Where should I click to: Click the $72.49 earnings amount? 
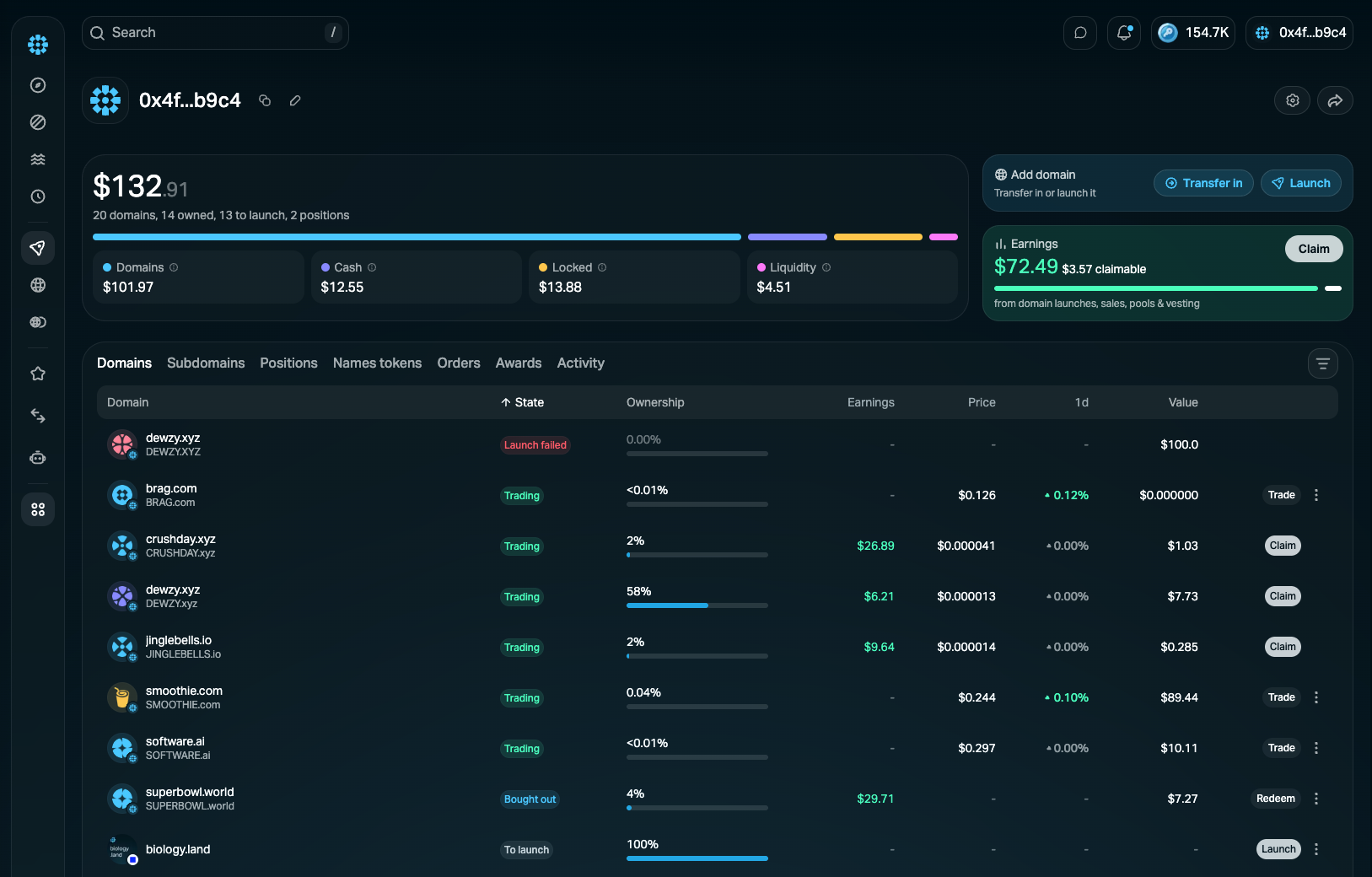tap(1026, 266)
